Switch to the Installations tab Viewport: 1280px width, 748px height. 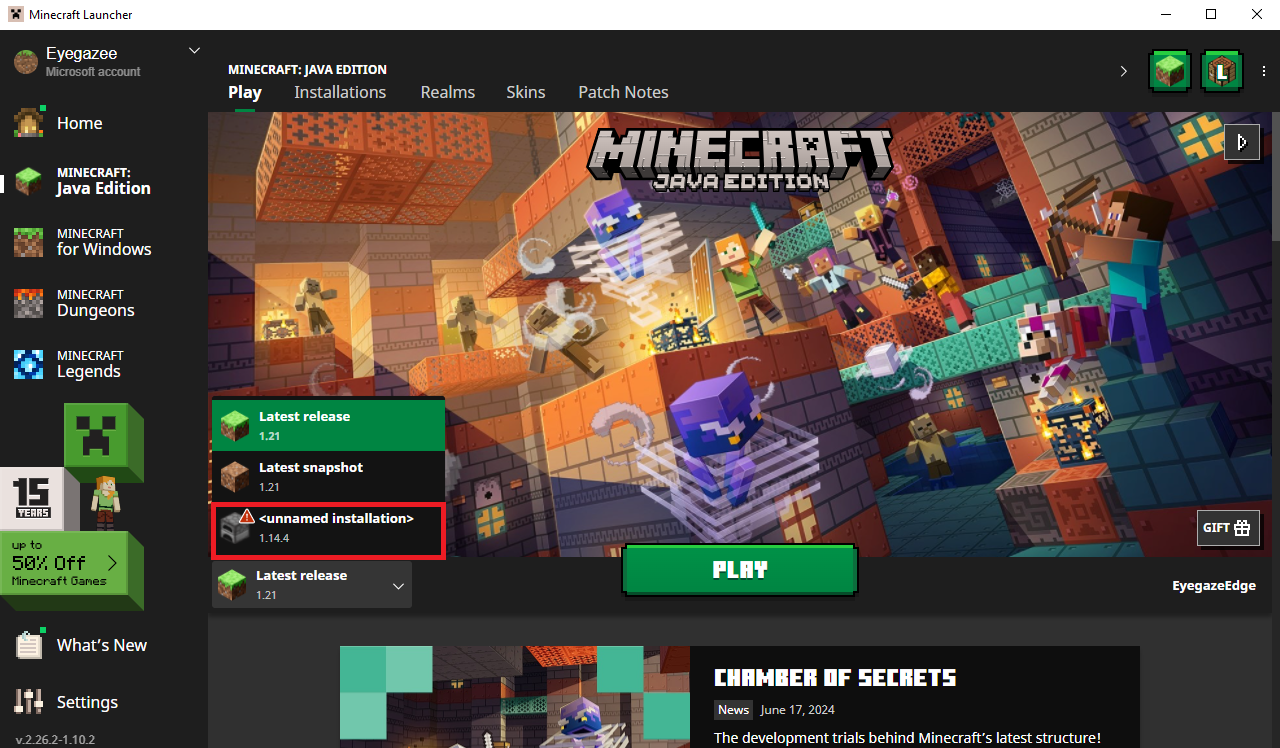(340, 92)
